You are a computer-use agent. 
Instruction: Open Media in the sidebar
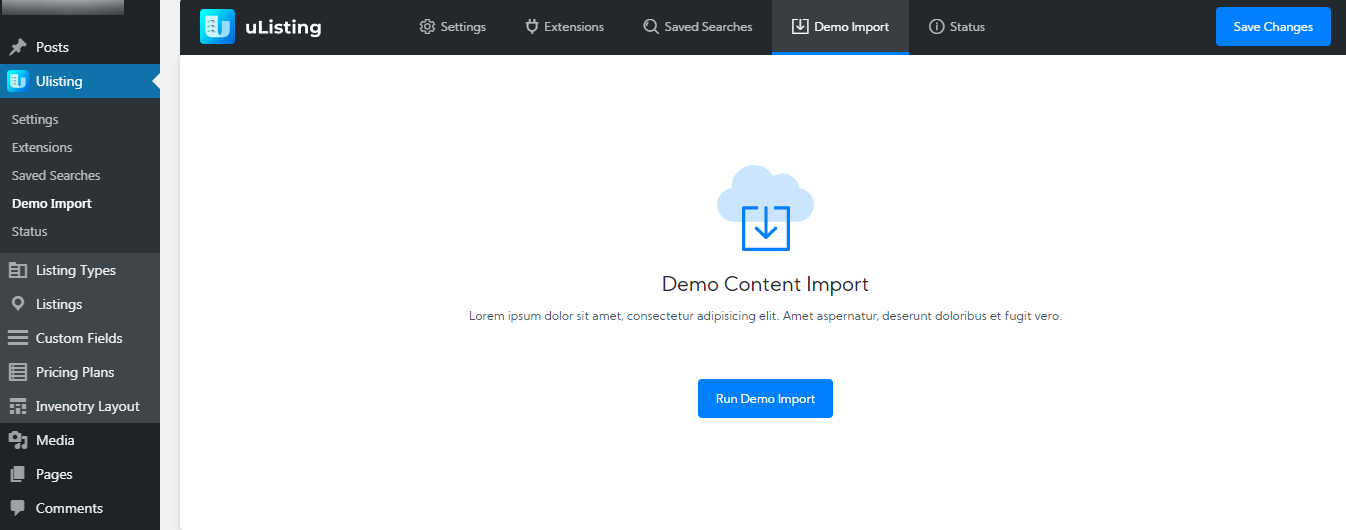80,440
